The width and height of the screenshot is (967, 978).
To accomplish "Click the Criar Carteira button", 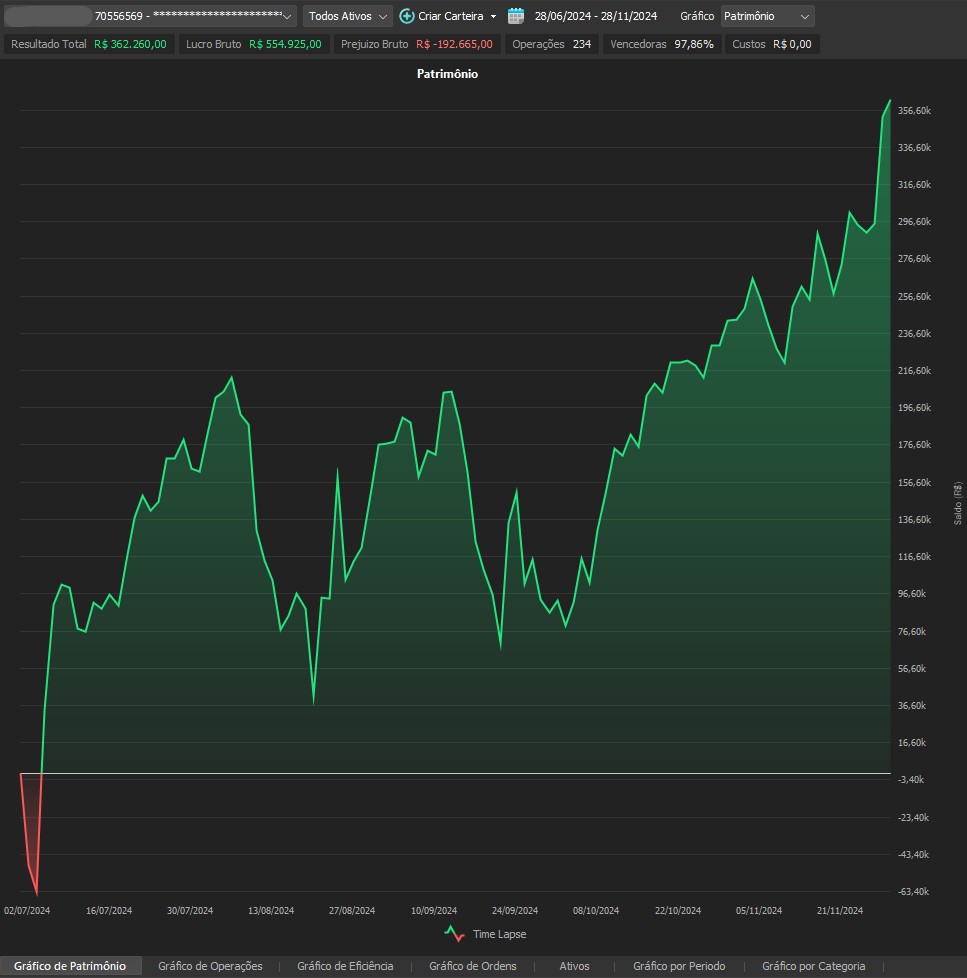I will pos(450,16).
